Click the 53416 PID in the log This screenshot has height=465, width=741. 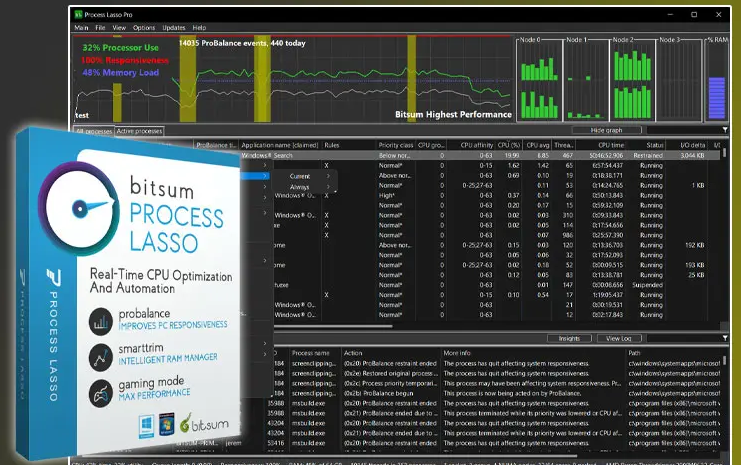[x=276, y=443]
